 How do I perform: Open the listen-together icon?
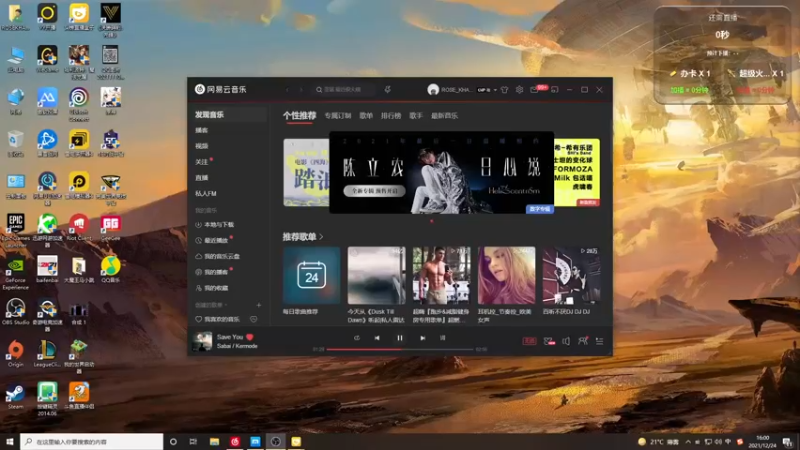583,341
